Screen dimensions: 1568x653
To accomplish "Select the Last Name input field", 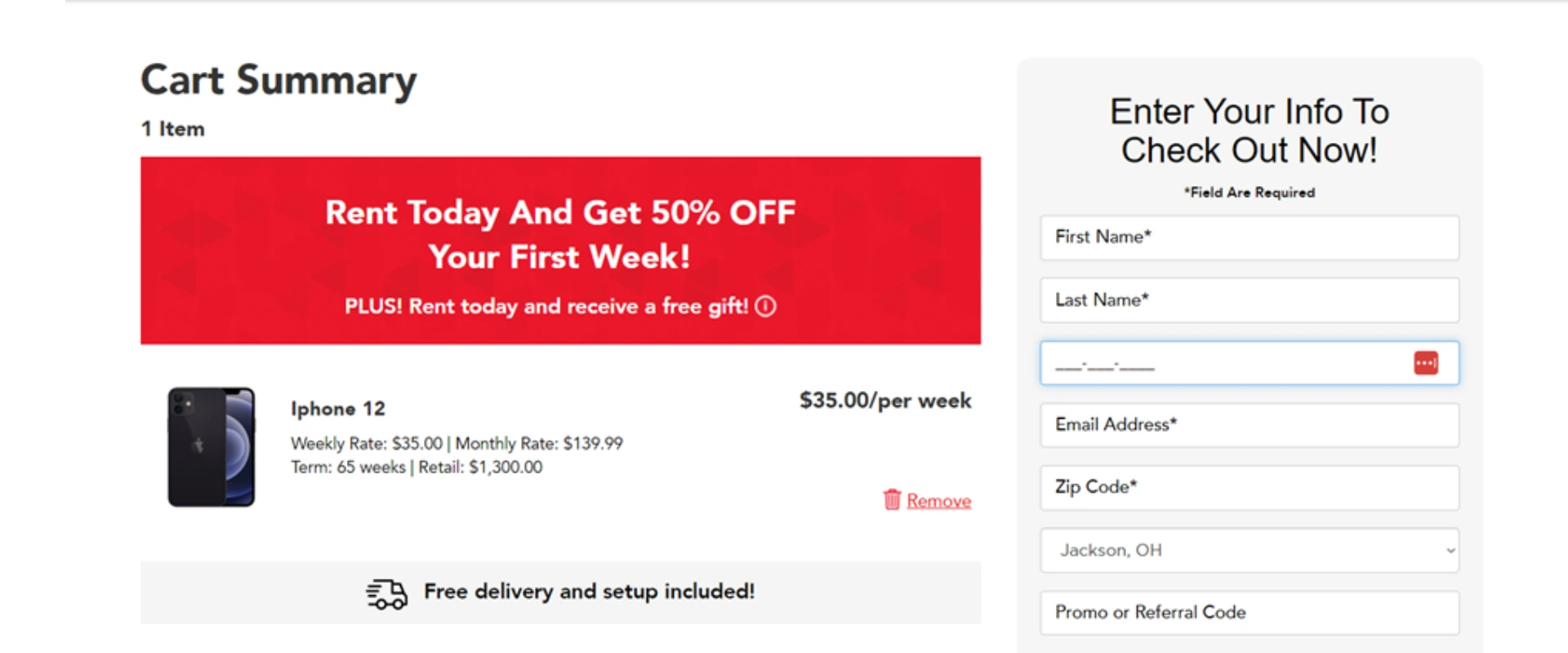I will (x=1249, y=300).
